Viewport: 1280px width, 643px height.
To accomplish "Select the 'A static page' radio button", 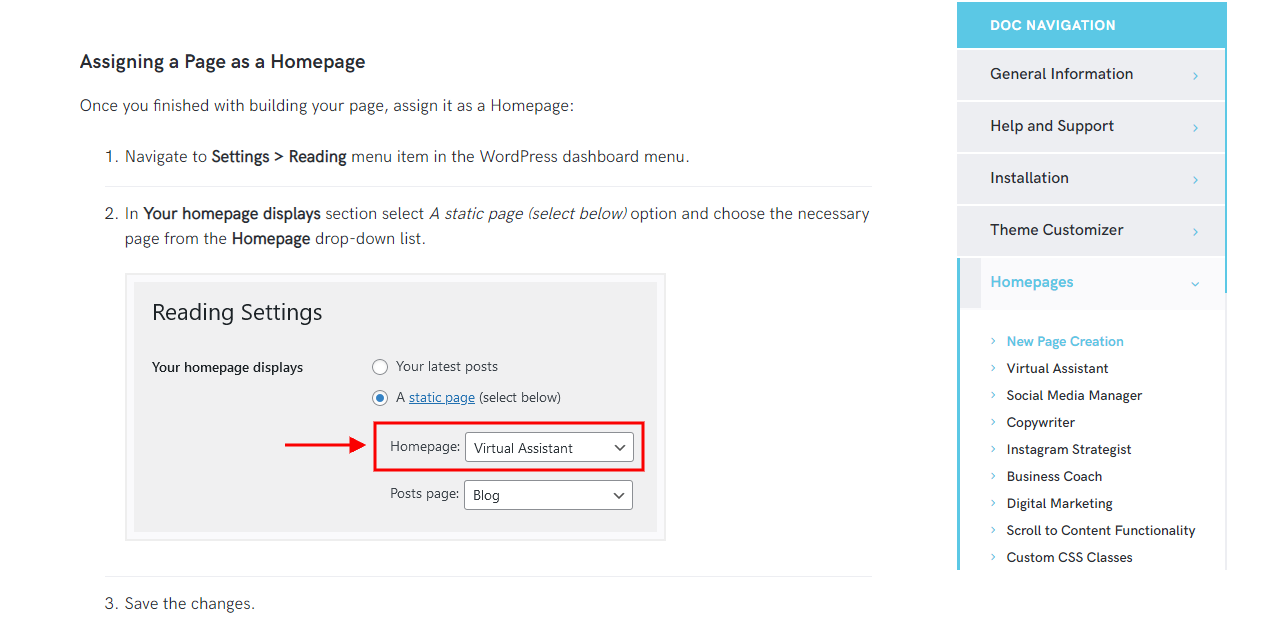I will pos(380,398).
